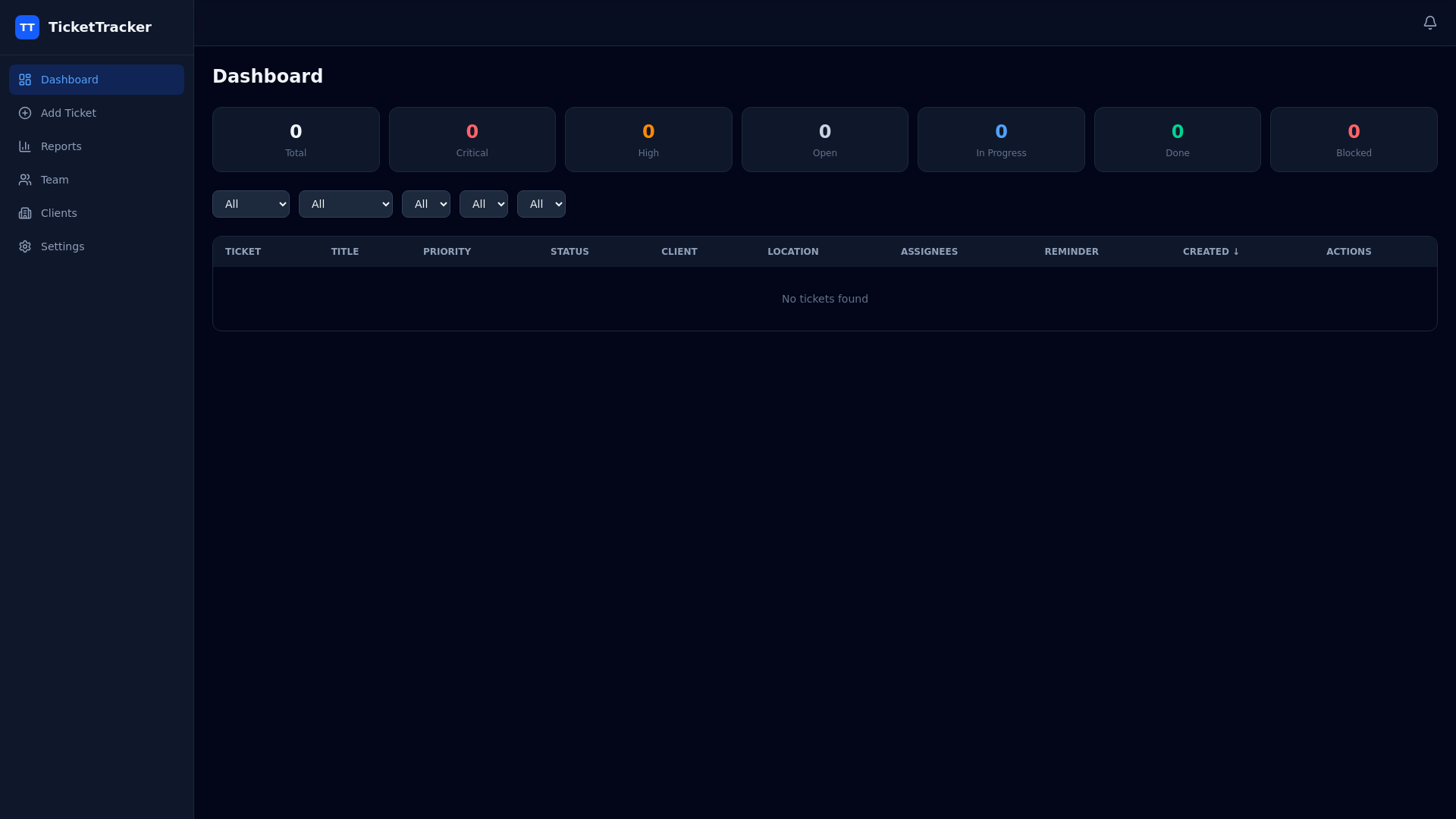This screenshot has height=819, width=1456.
Task: Open the third All filter dropdown
Action: click(426, 204)
